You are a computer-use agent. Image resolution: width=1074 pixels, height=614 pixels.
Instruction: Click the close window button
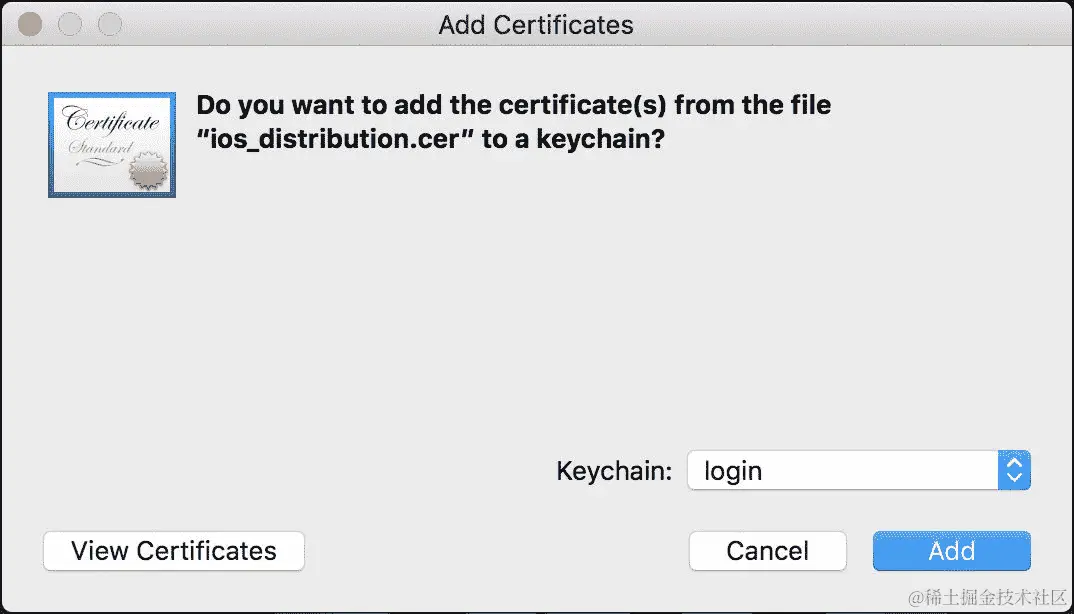pos(30,24)
